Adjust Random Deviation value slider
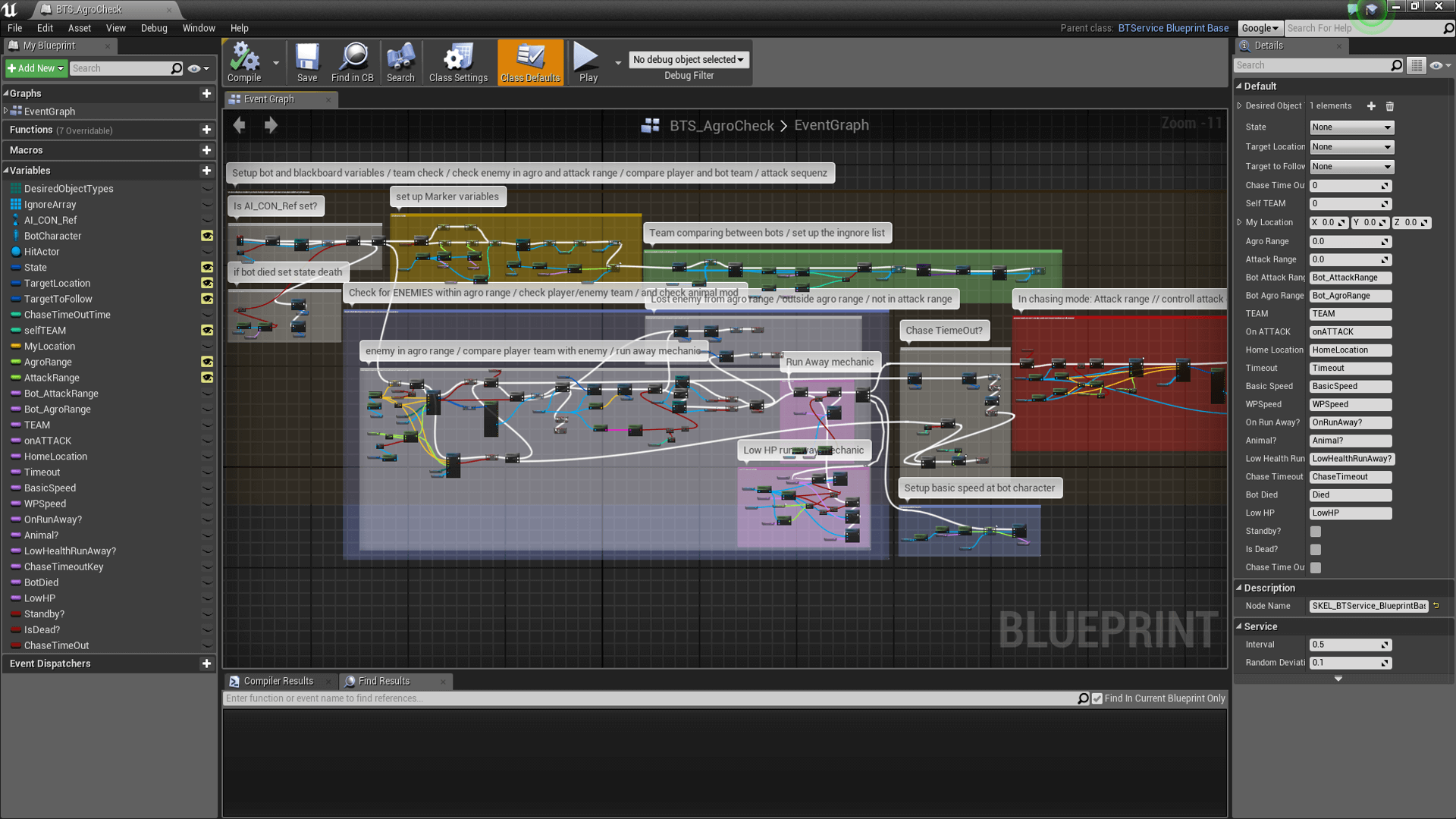 point(1350,663)
